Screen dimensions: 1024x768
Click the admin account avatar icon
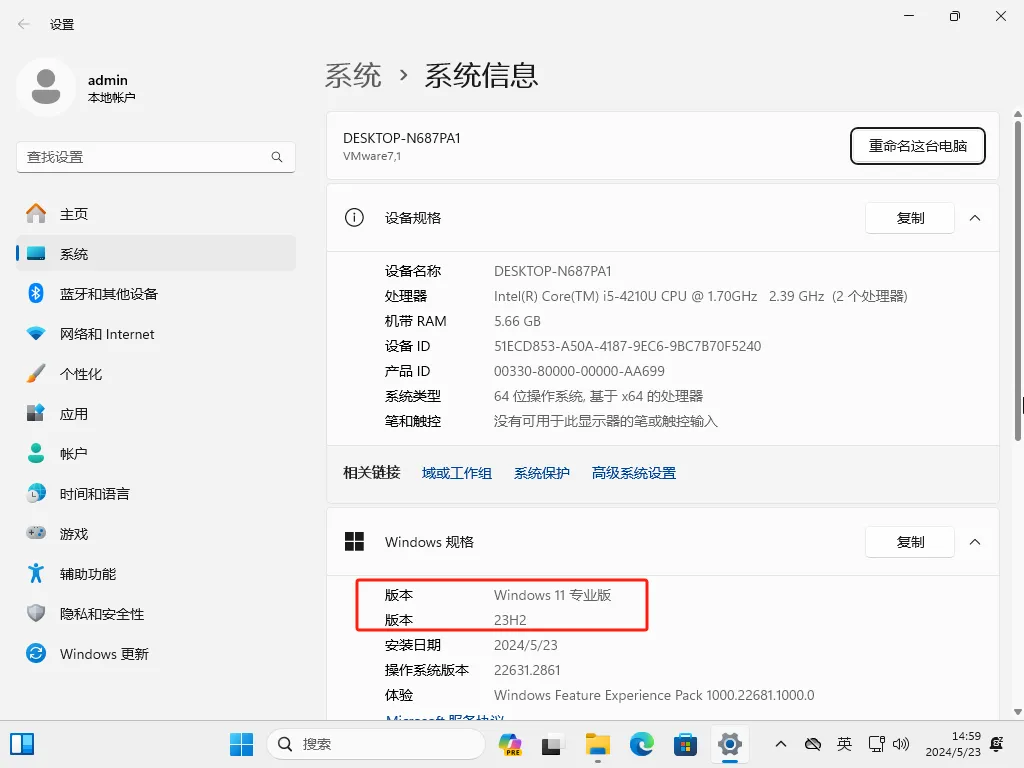tap(46, 87)
